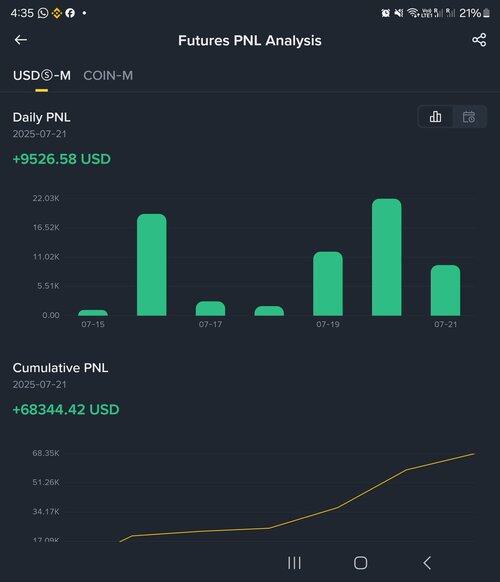Tap the cumulative PNL line endpoint

(473, 454)
